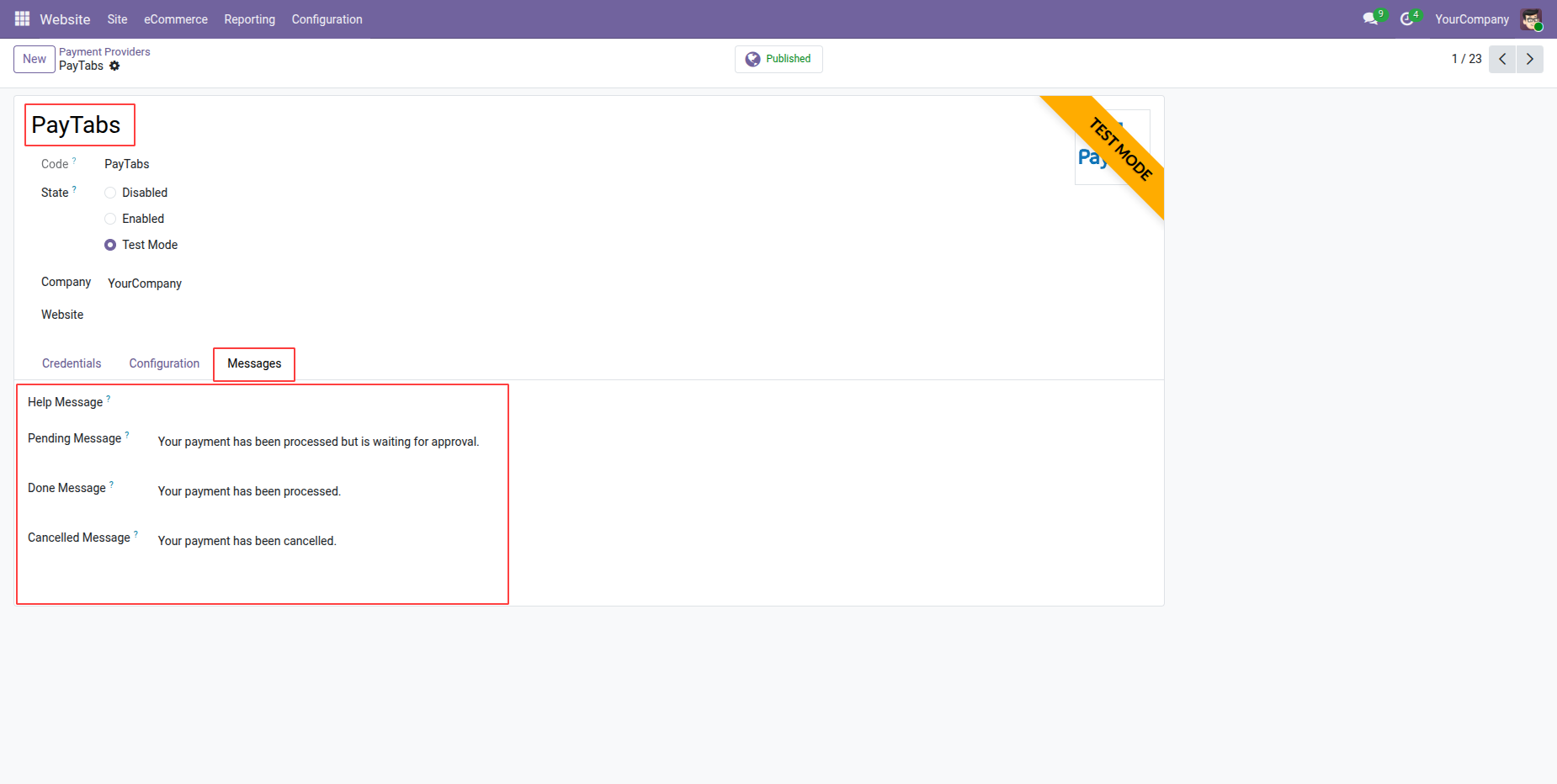Click the 1 / 23 record pager text
This screenshot has height=784, width=1557.
1466,59
